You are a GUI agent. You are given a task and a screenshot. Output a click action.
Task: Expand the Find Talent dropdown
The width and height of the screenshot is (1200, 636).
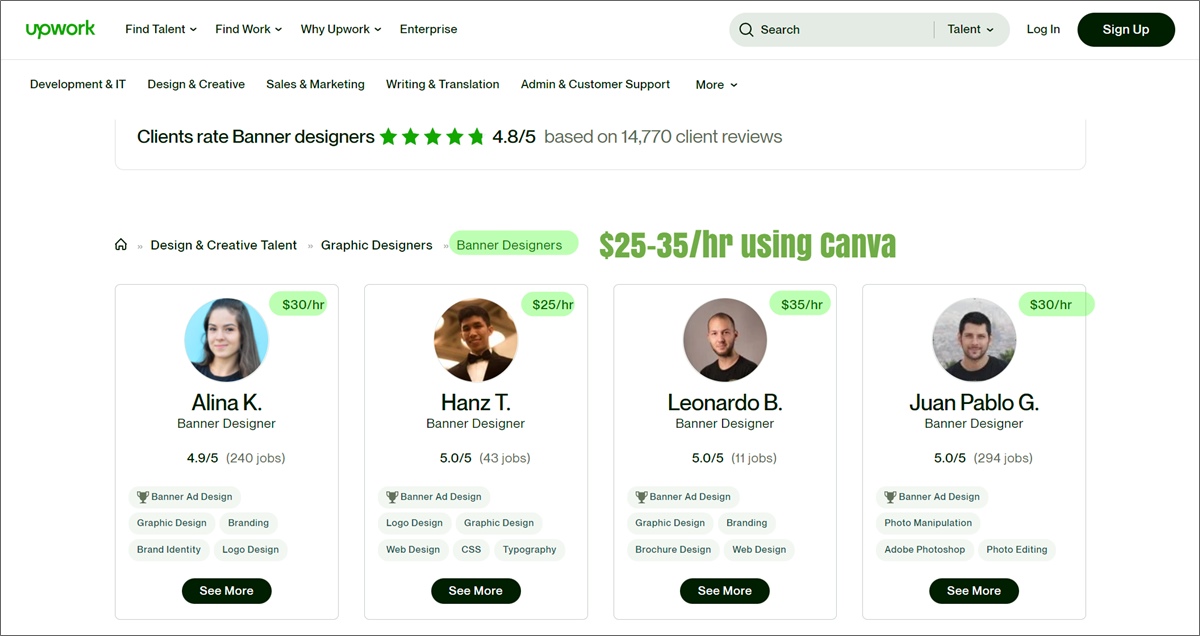pyautogui.click(x=160, y=29)
